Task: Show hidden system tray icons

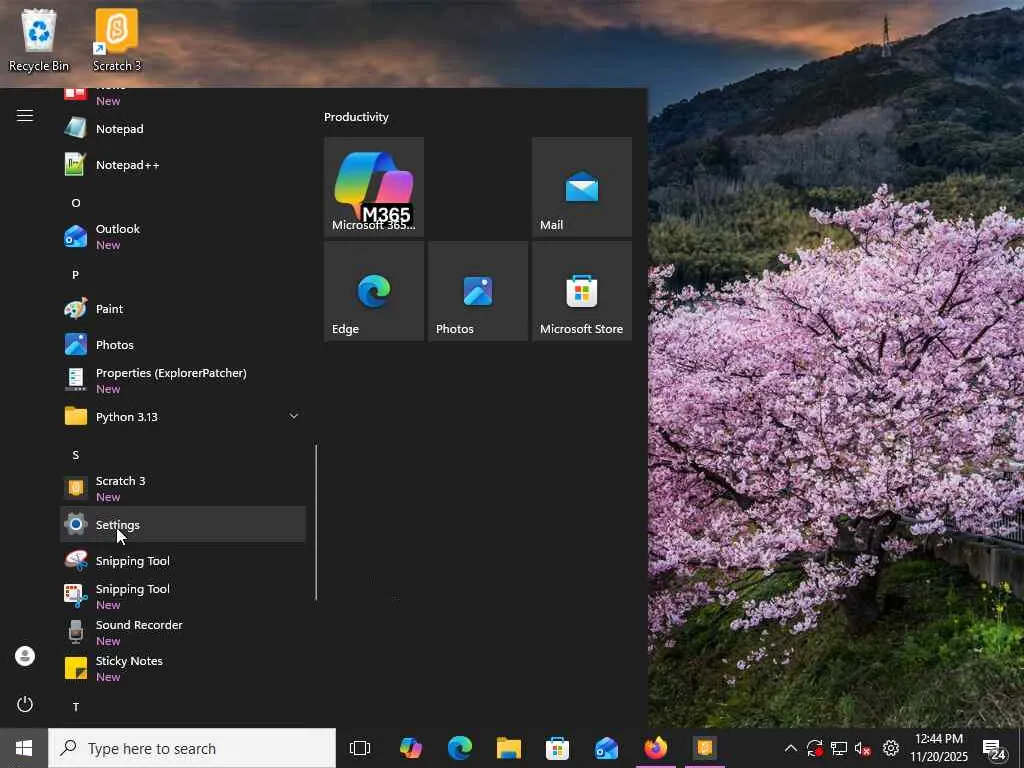Action: (790, 748)
